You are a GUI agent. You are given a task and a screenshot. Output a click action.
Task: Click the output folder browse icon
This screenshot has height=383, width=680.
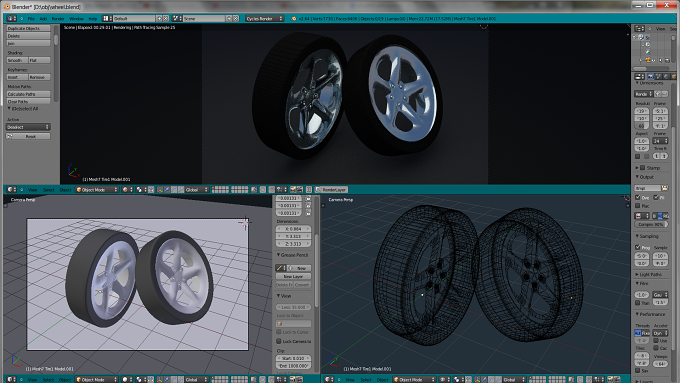[x=664, y=188]
